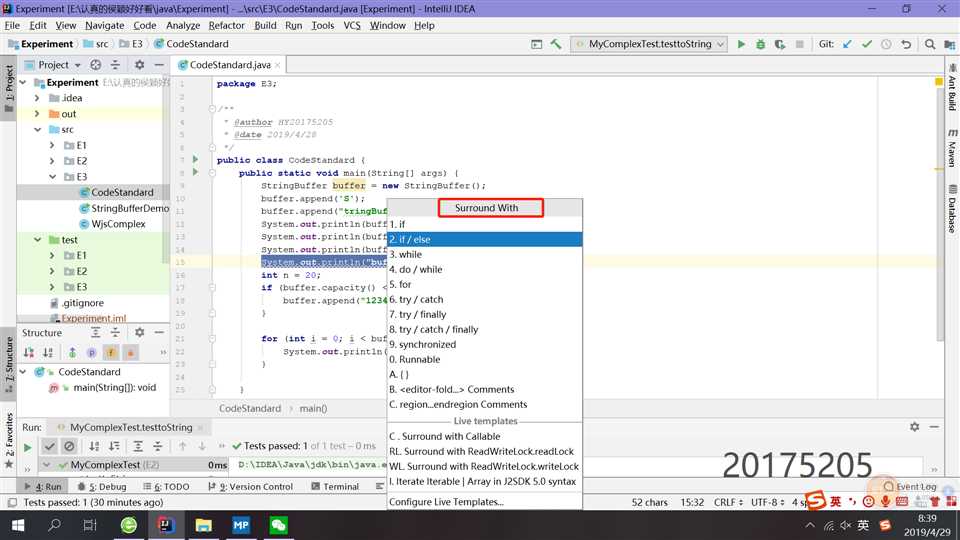Expand the out folder
Image resolution: width=960 pixels, height=540 pixels.
(x=37, y=114)
